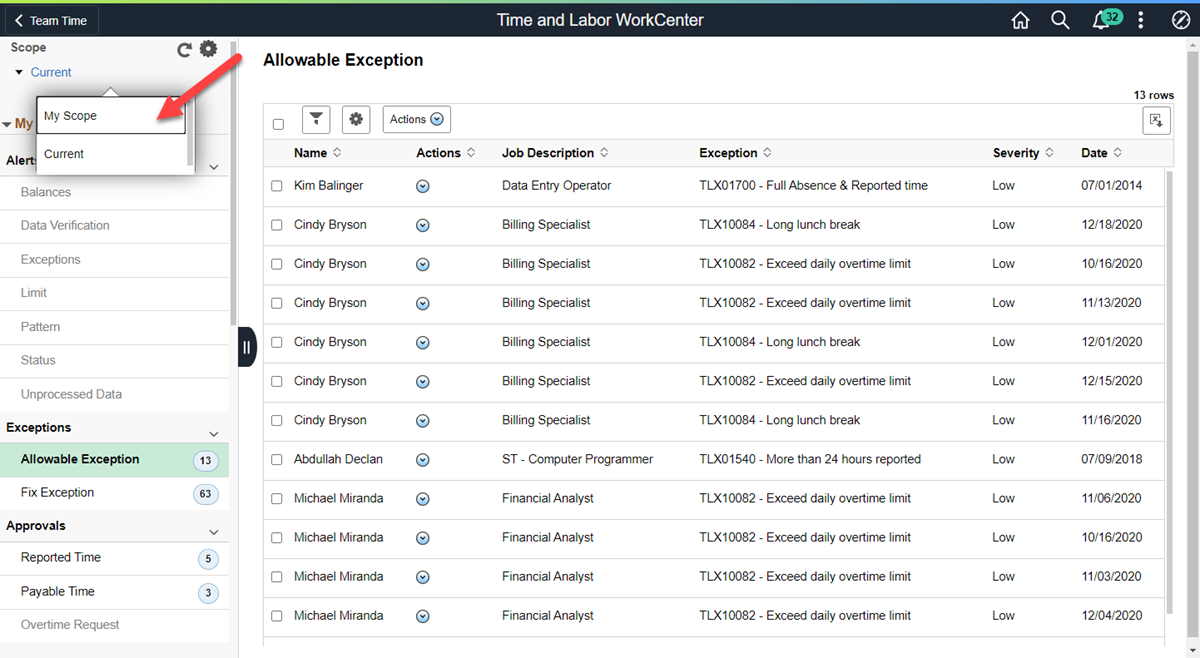Click the Home icon in the header

point(1020,20)
